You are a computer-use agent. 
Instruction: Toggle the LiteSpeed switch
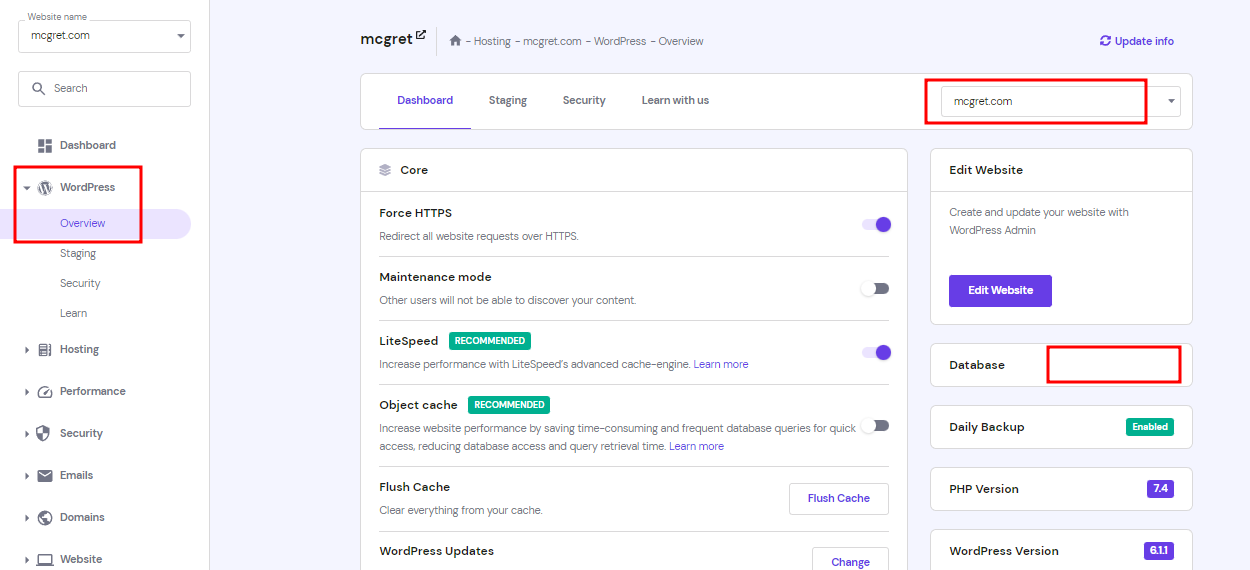tap(876, 352)
